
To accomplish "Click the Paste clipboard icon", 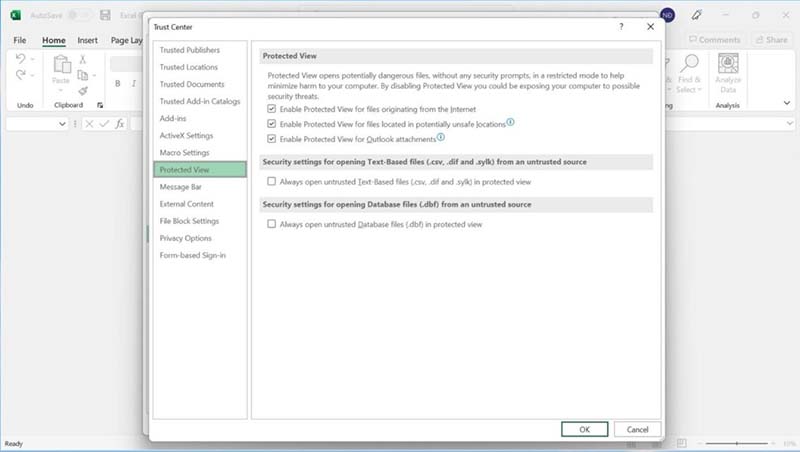I will (x=61, y=64).
